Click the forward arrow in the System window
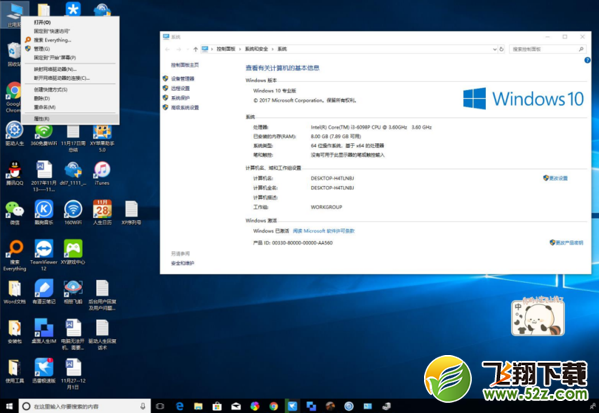 click(178, 49)
